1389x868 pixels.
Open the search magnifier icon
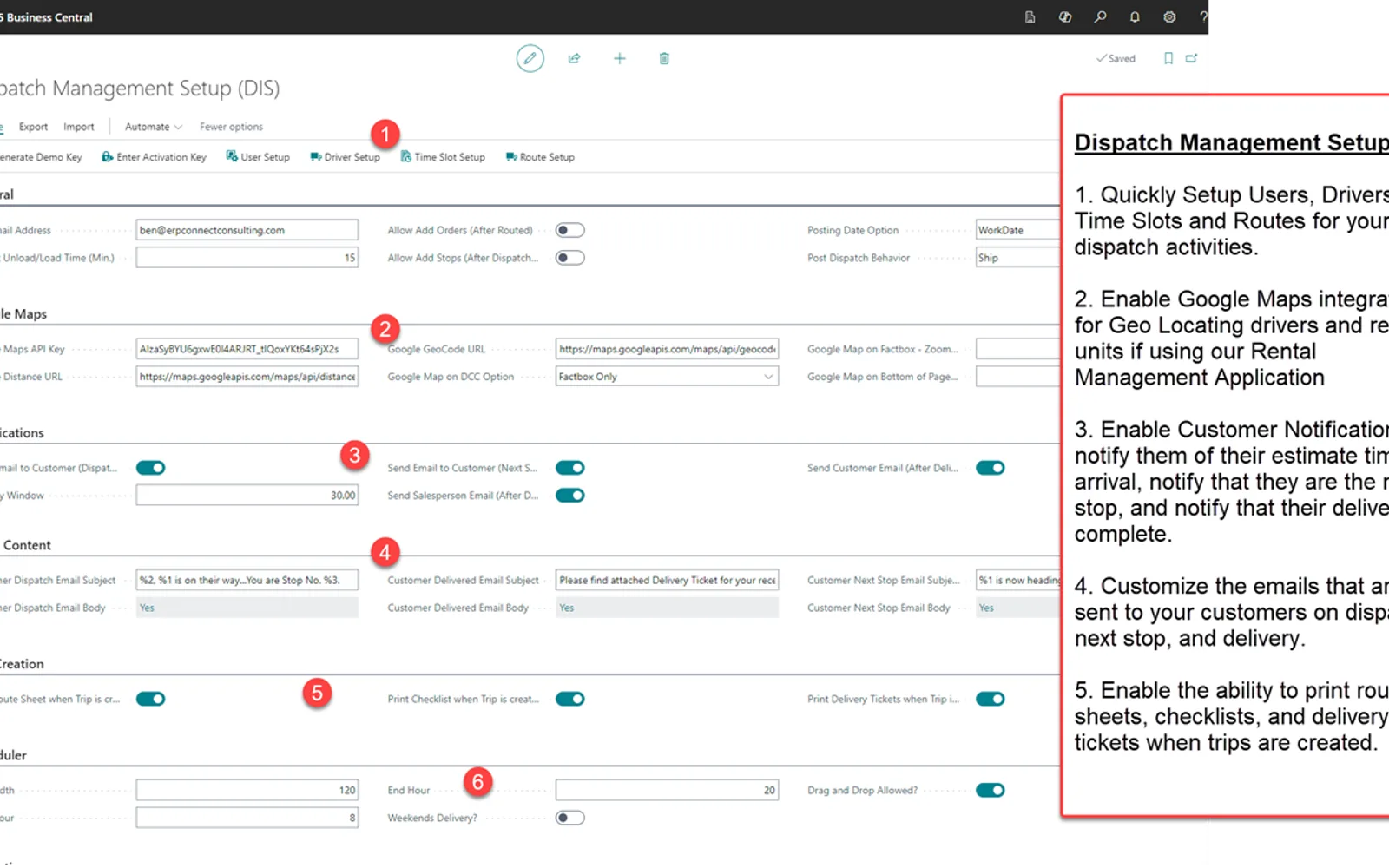point(1100,16)
